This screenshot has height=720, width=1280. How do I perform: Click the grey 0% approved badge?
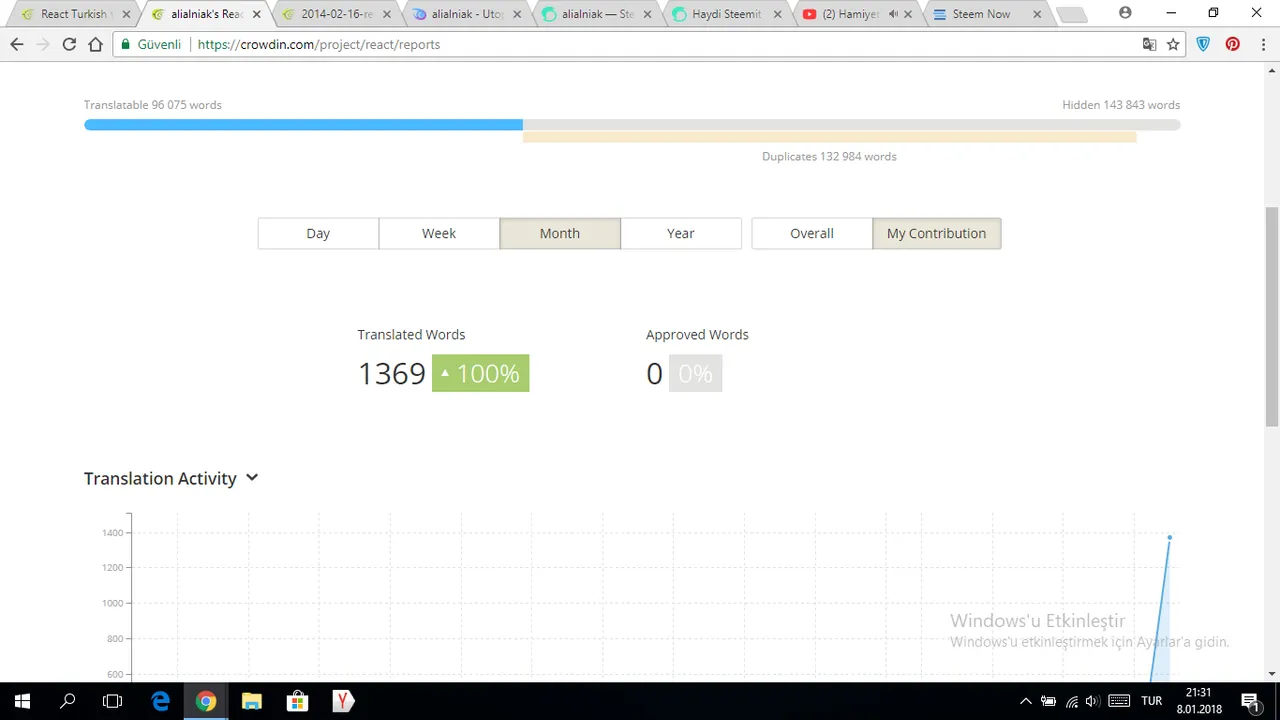695,373
